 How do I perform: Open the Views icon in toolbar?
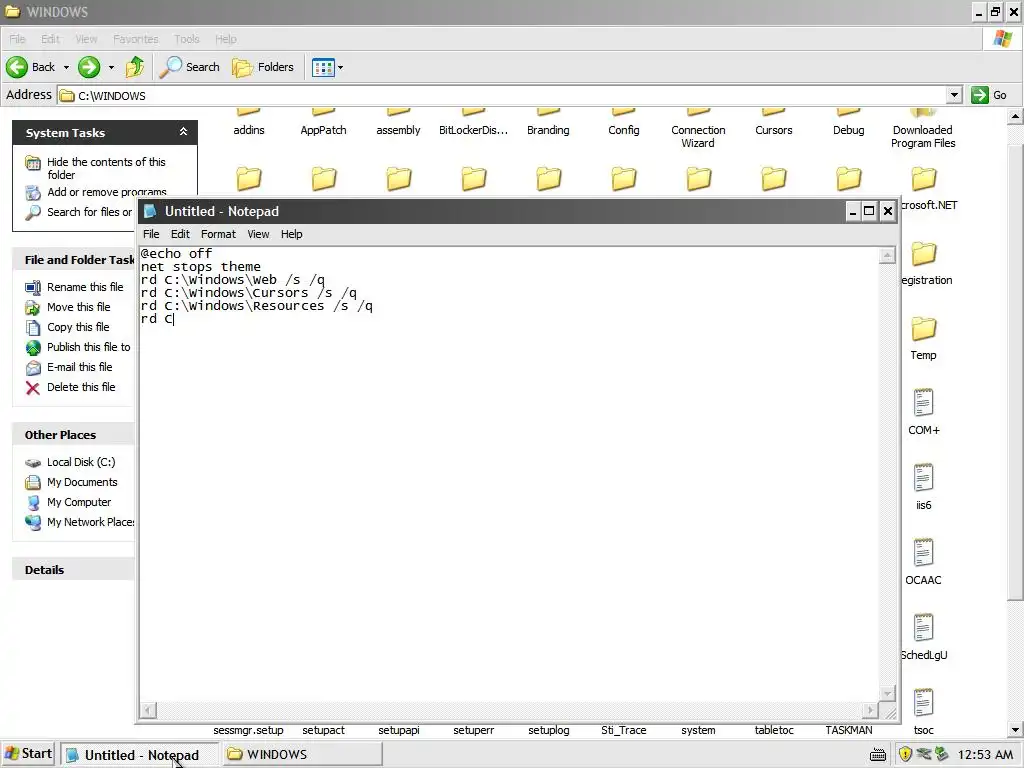coord(323,67)
